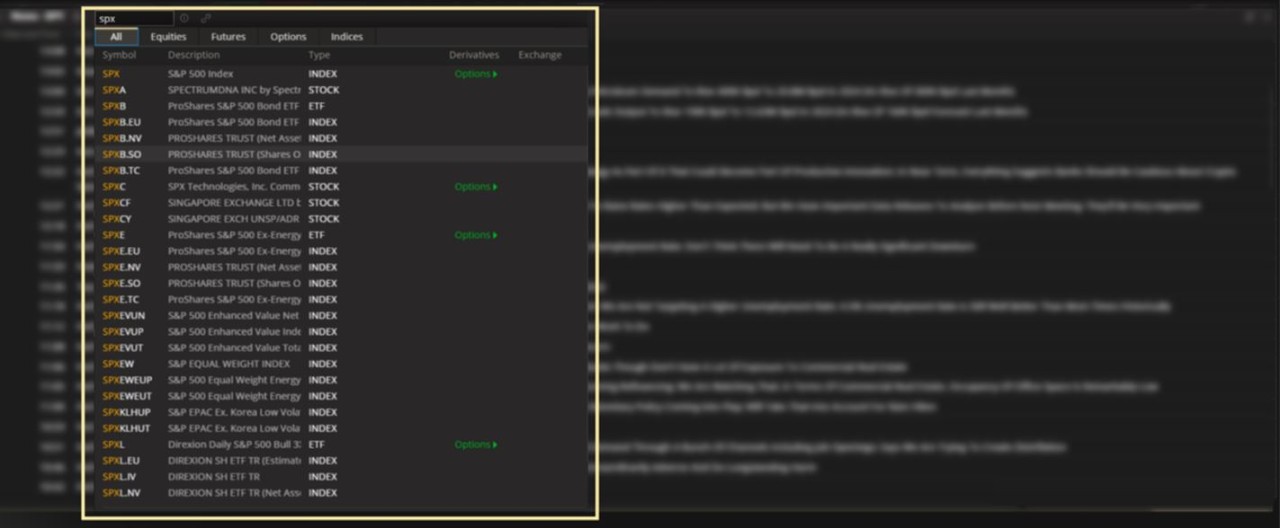Screen dimensions: 1280x528
Task: Select the SPXB.TC row
Action: coord(341,171)
